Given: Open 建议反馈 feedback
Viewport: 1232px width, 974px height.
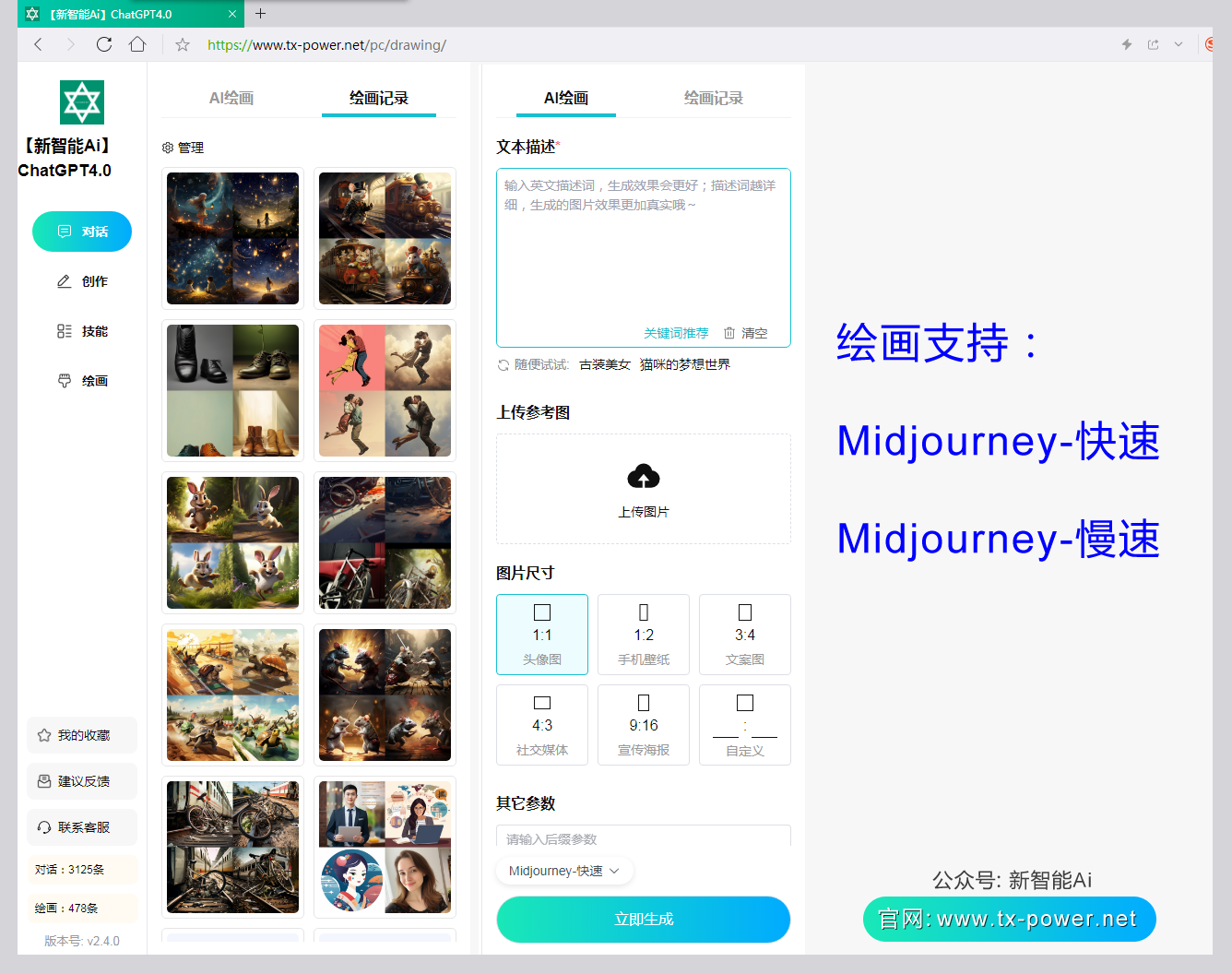Looking at the screenshot, I should tap(82, 781).
